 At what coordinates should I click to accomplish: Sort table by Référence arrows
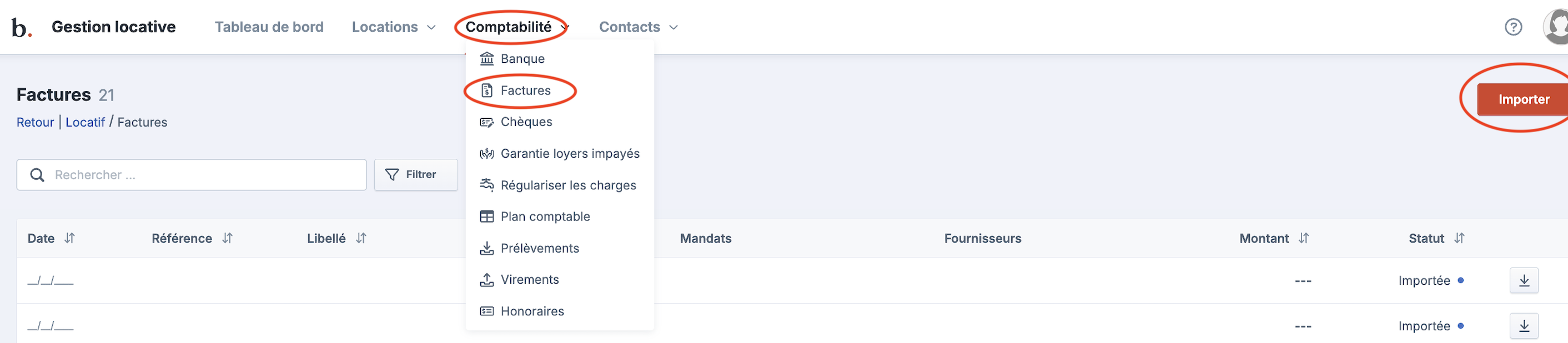227,239
